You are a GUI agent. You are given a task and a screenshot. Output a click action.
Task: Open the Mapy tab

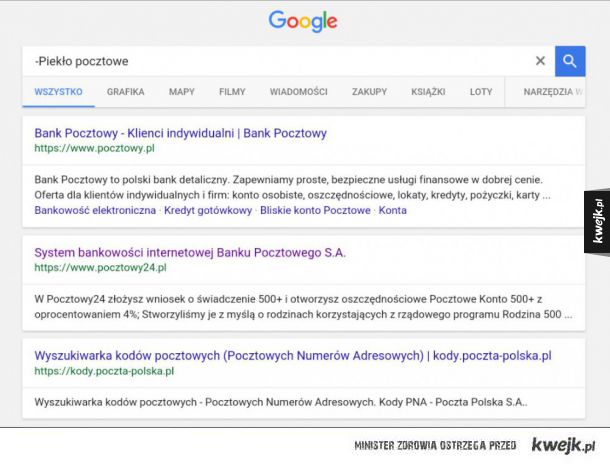click(181, 92)
